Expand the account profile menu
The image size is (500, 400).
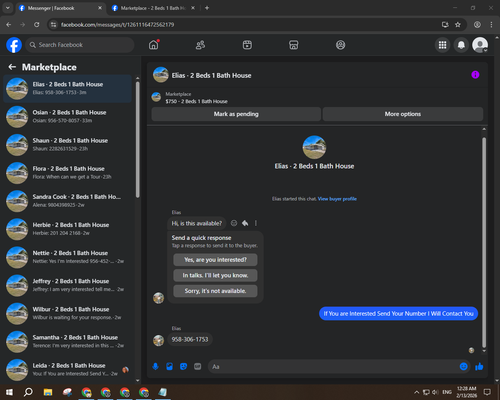tap(480, 45)
